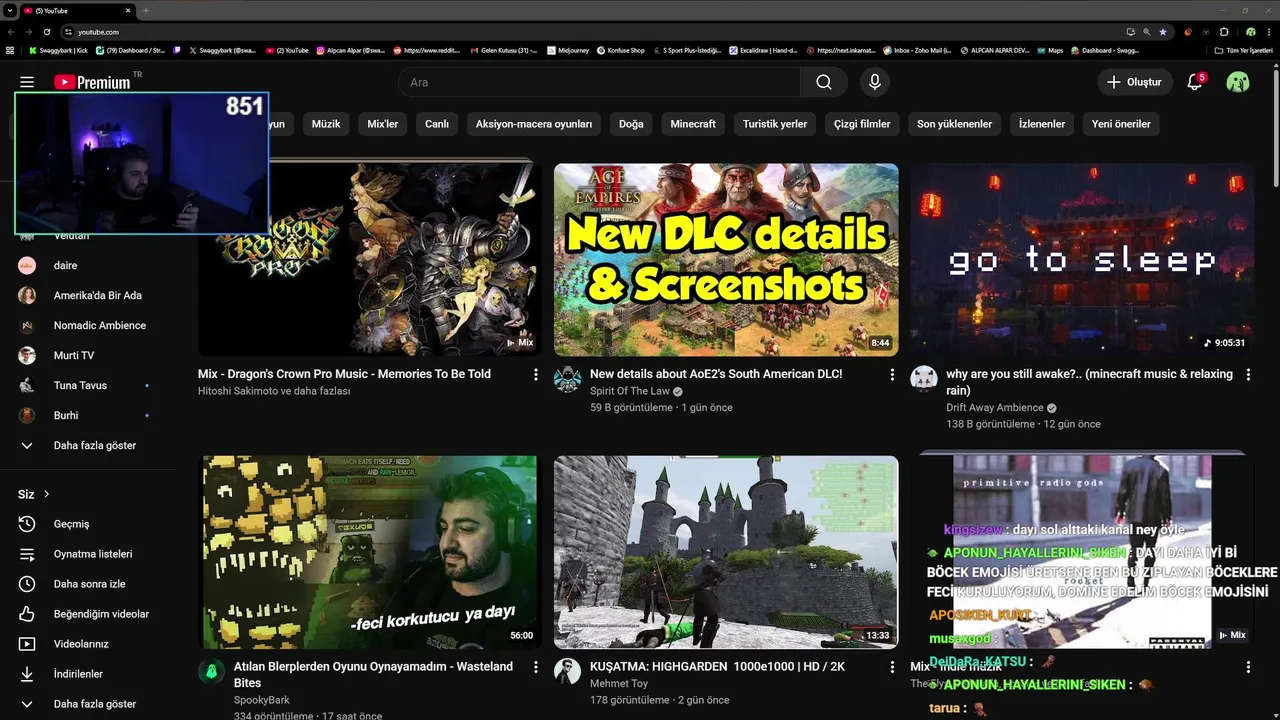1280x720 pixels.
Task: Select the Yeni öneriler filter chip
Action: click(x=1121, y=124)
